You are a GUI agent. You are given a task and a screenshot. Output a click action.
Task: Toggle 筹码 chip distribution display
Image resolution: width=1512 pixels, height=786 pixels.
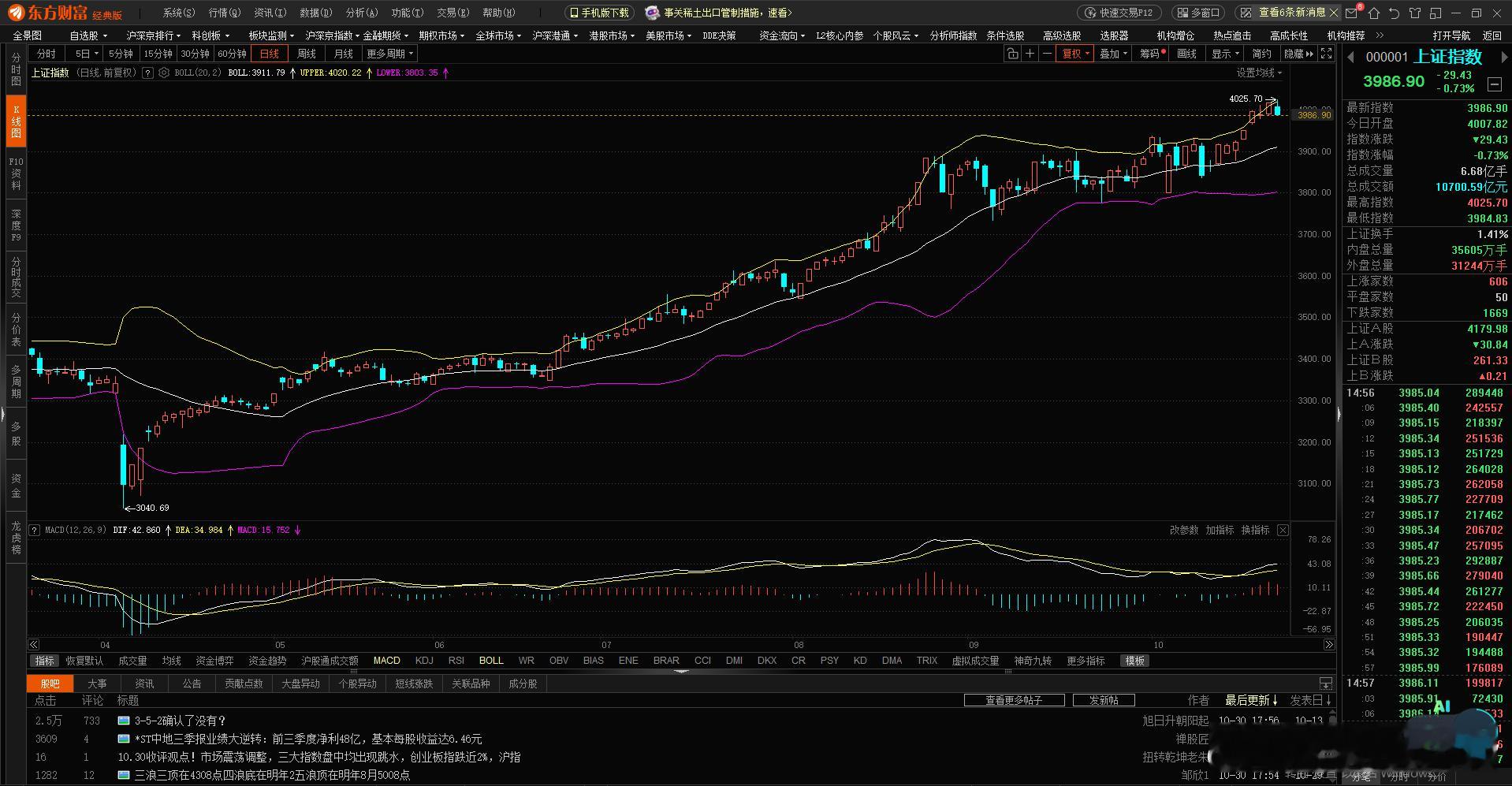pos(1151,54)
